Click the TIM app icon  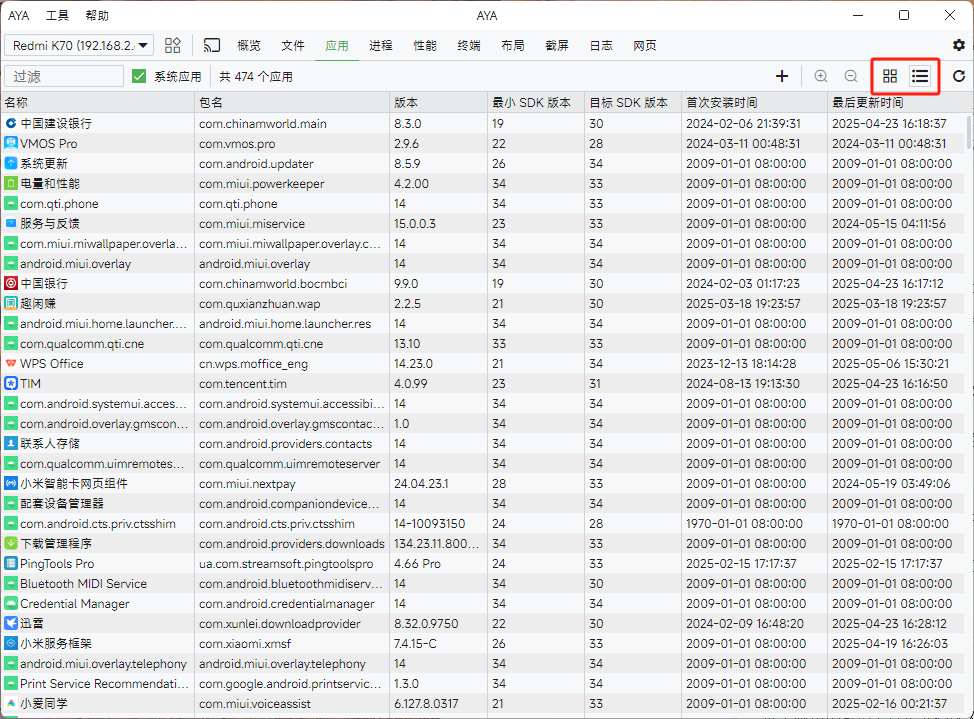click(11, 383)
